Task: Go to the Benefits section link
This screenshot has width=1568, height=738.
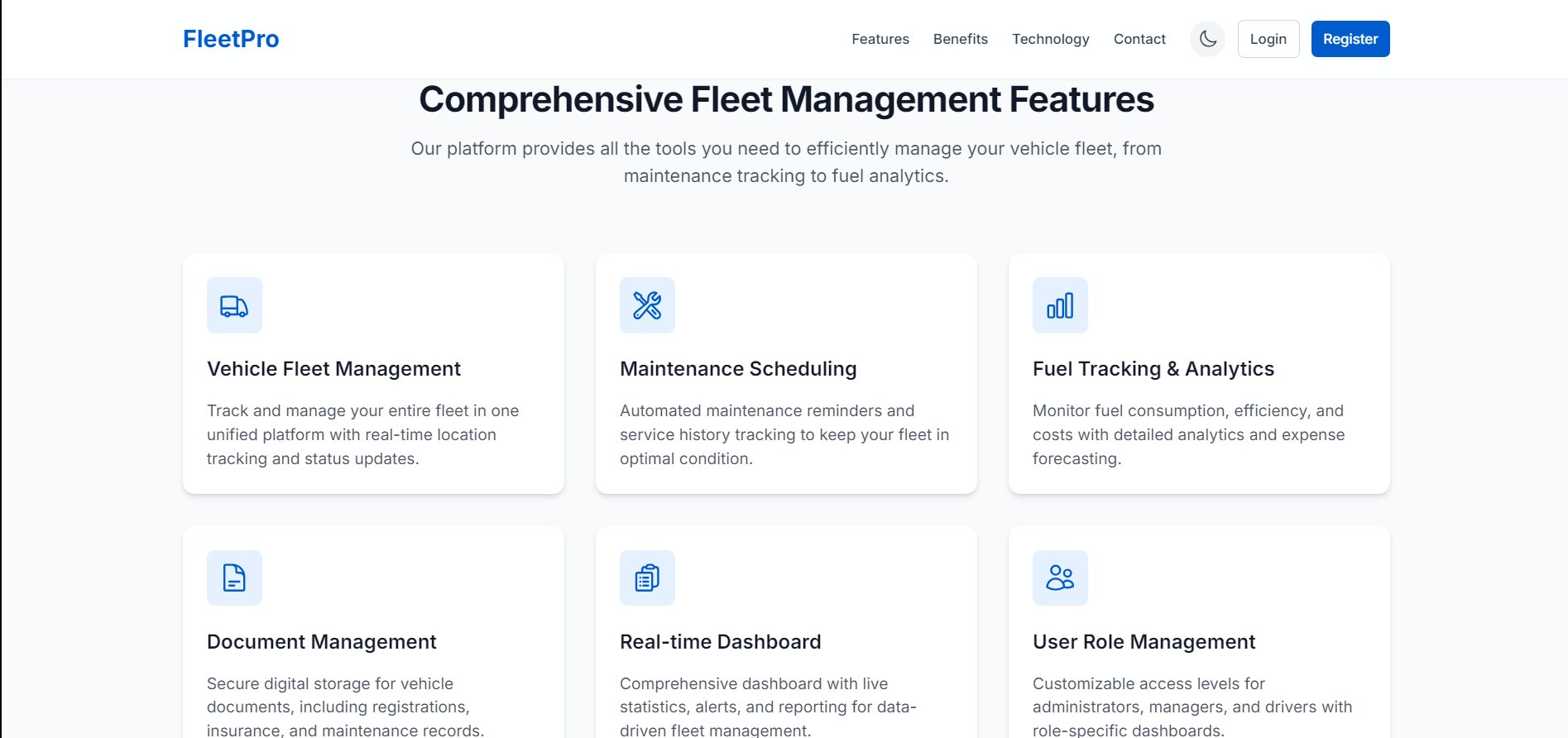Action: (960, 39)
